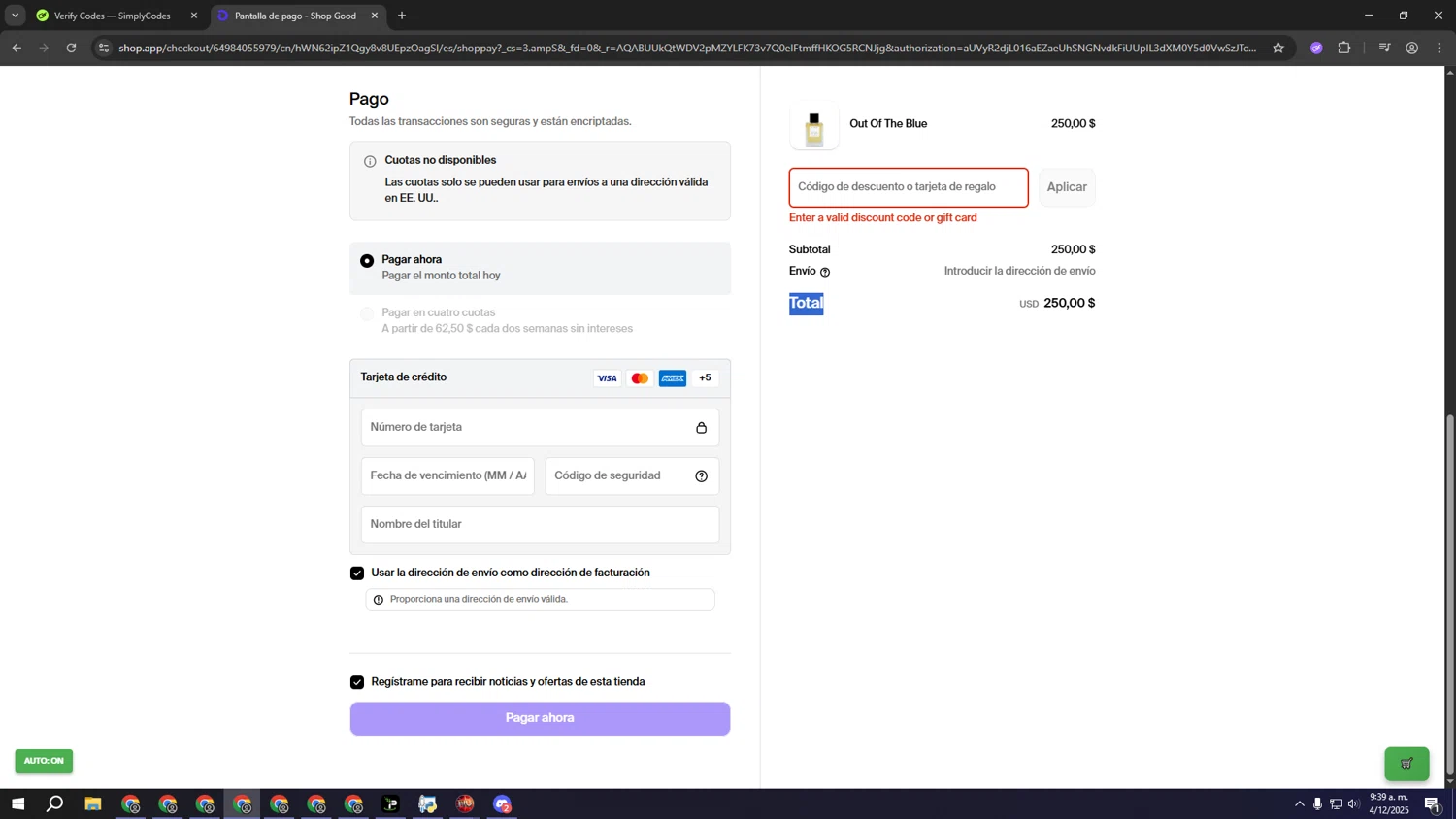Open the Windows notification center

pos(1433,803)
